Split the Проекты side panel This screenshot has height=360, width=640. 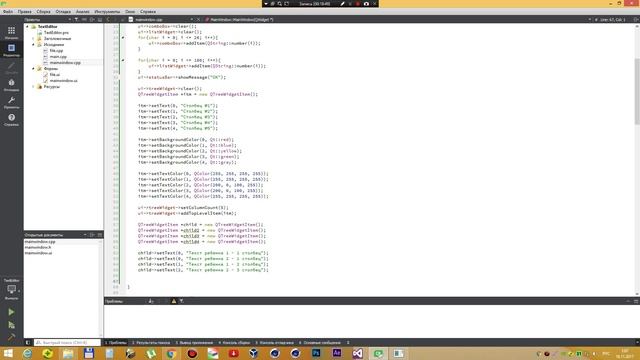click(x=92, y=19)
